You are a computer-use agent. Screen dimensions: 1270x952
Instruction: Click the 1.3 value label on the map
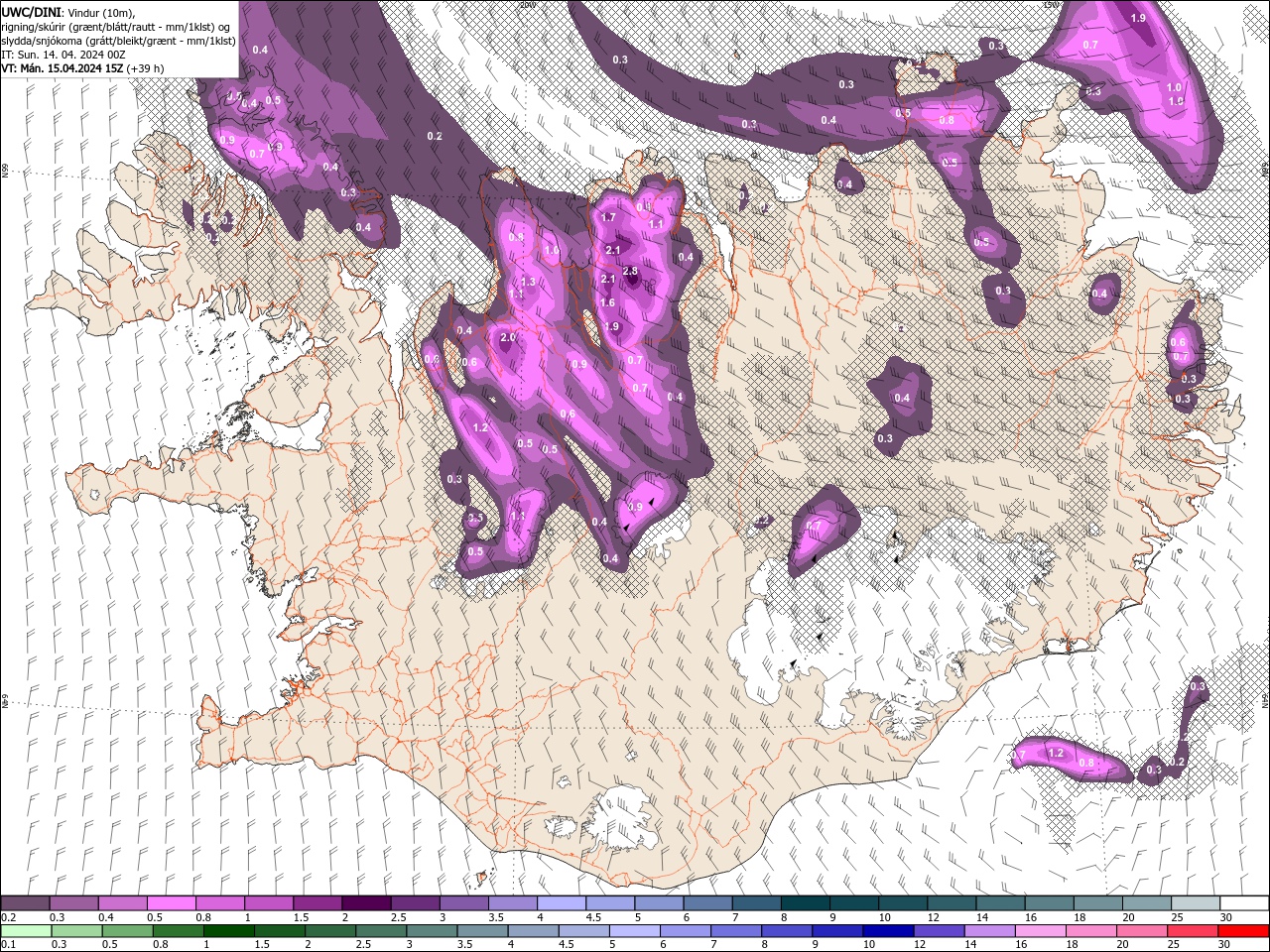click(x=528, y=283)
